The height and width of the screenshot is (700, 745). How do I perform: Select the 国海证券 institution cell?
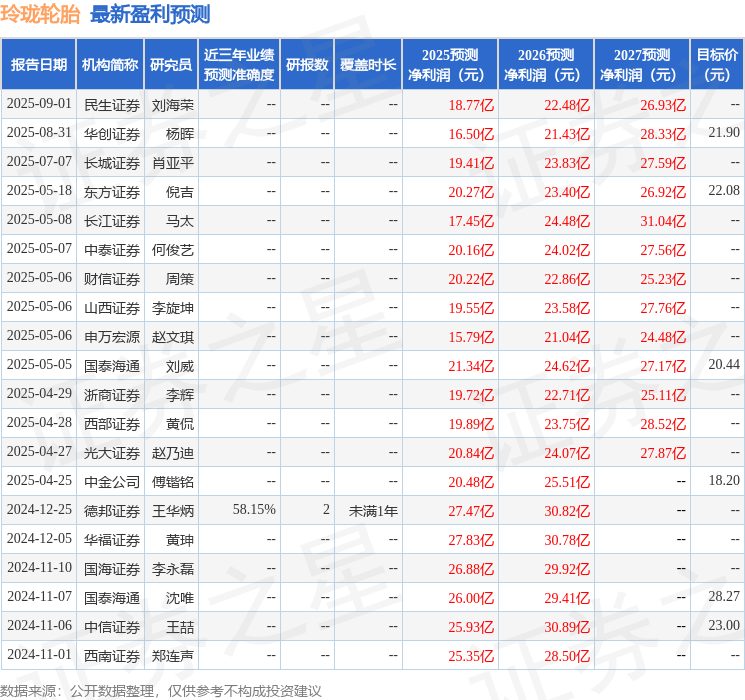pyautogui.click(x=112, y=569)
